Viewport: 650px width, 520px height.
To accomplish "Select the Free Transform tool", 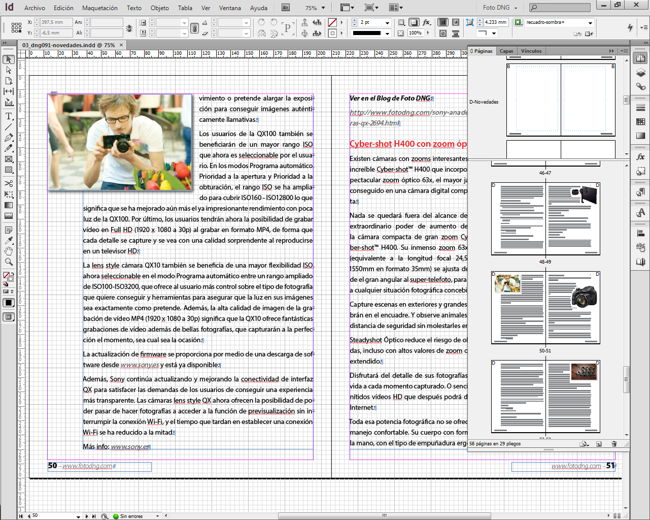I will tap(8, 194).
